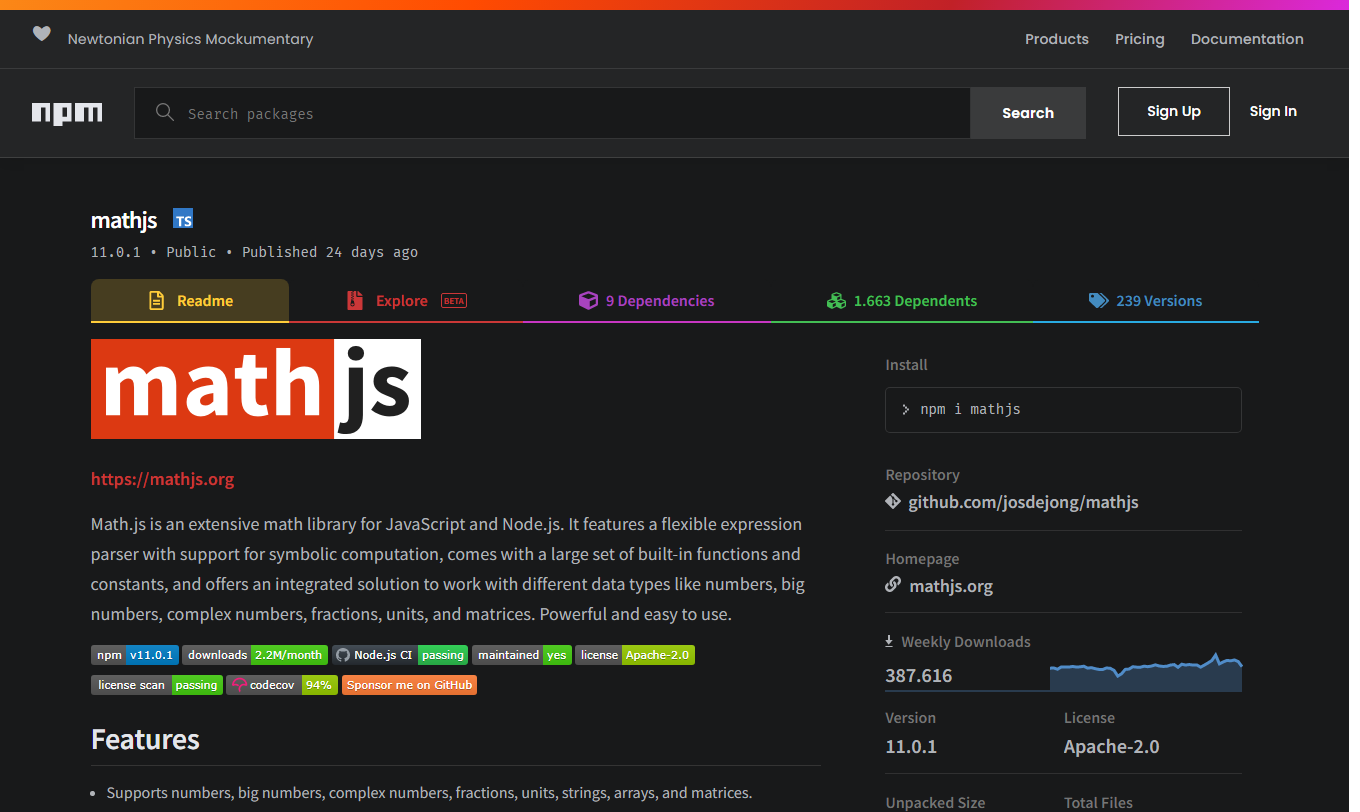1360x812 pixels.
Task: Click the license Apache-2.0 badge
Action: pos(635,655)
